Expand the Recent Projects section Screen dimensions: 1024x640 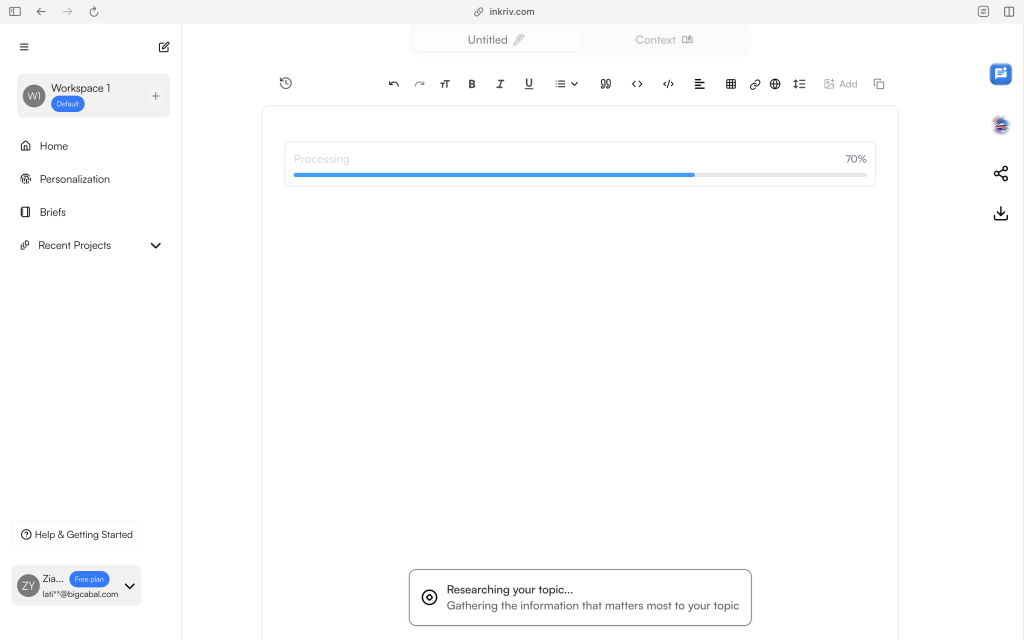point(155,245)
